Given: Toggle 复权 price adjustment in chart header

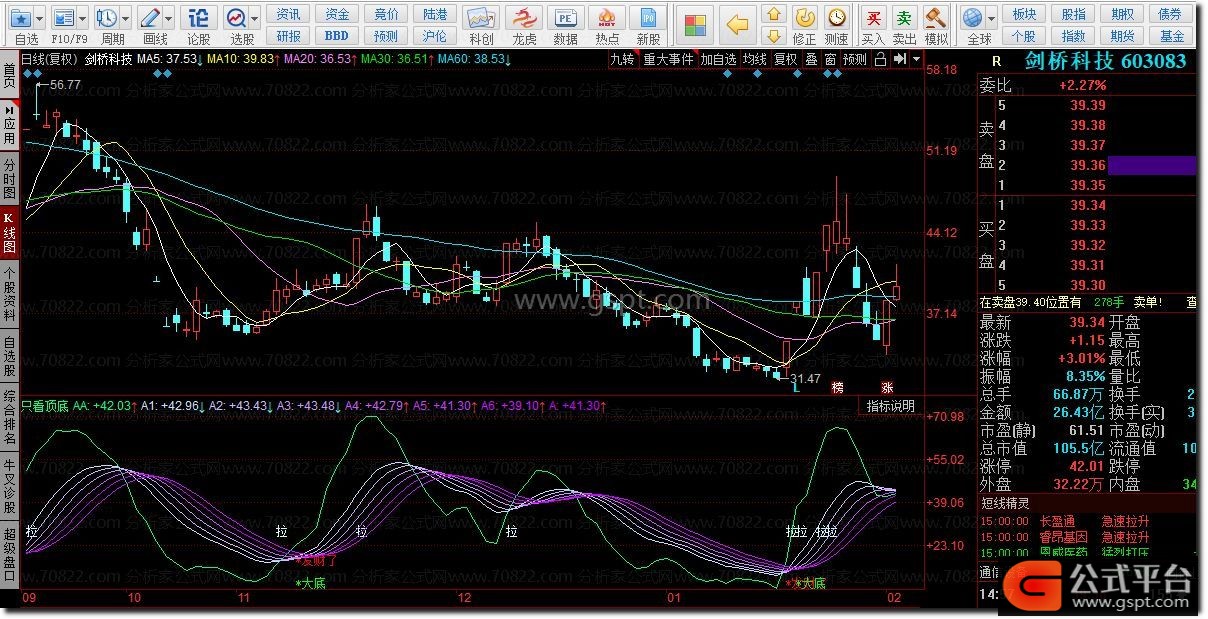Looking at the screenshot, I should (x=786, y=59).
